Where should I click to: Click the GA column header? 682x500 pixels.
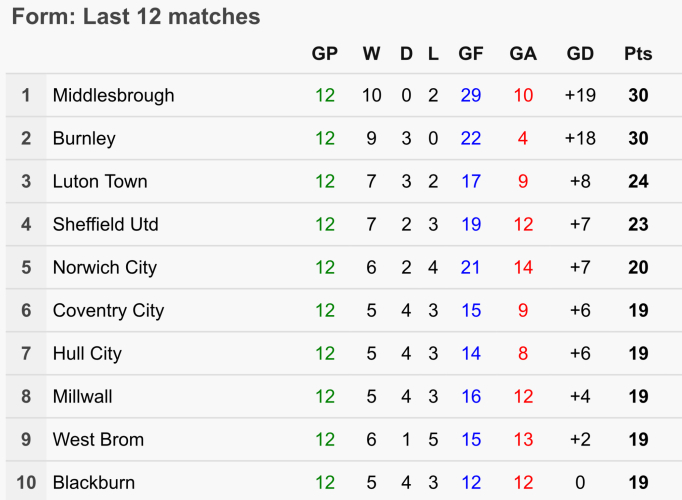pyautogui.click(x=523, y=54)
